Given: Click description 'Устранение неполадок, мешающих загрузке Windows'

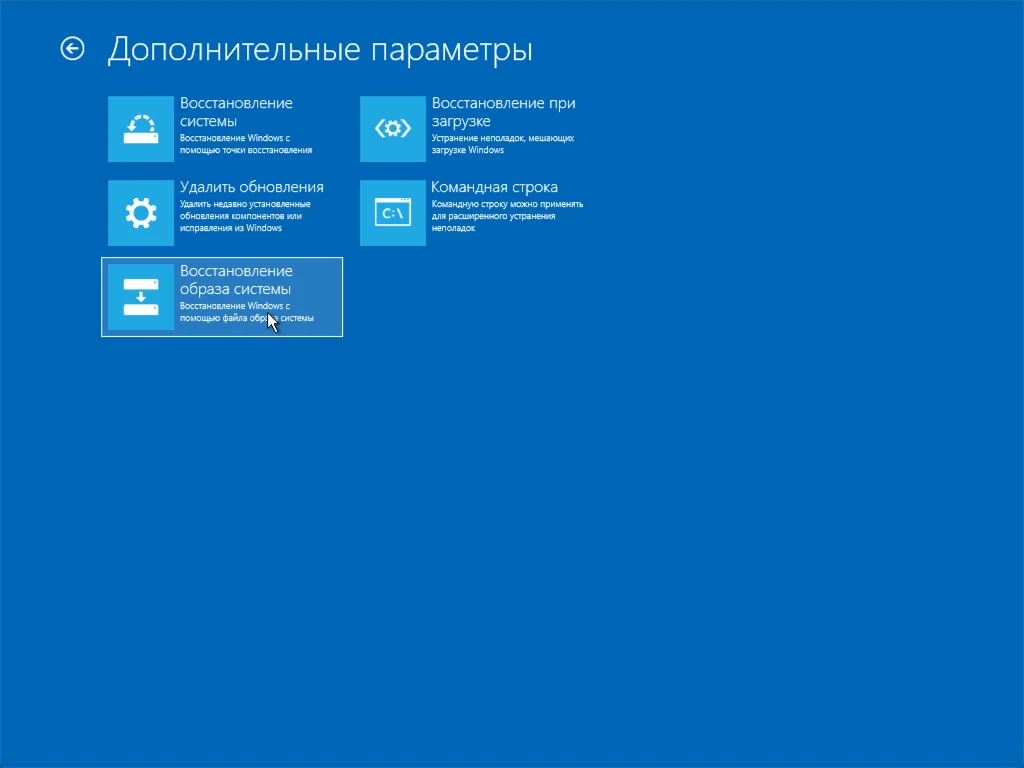Looking at the screenshot, I should (x=503, y=144).
